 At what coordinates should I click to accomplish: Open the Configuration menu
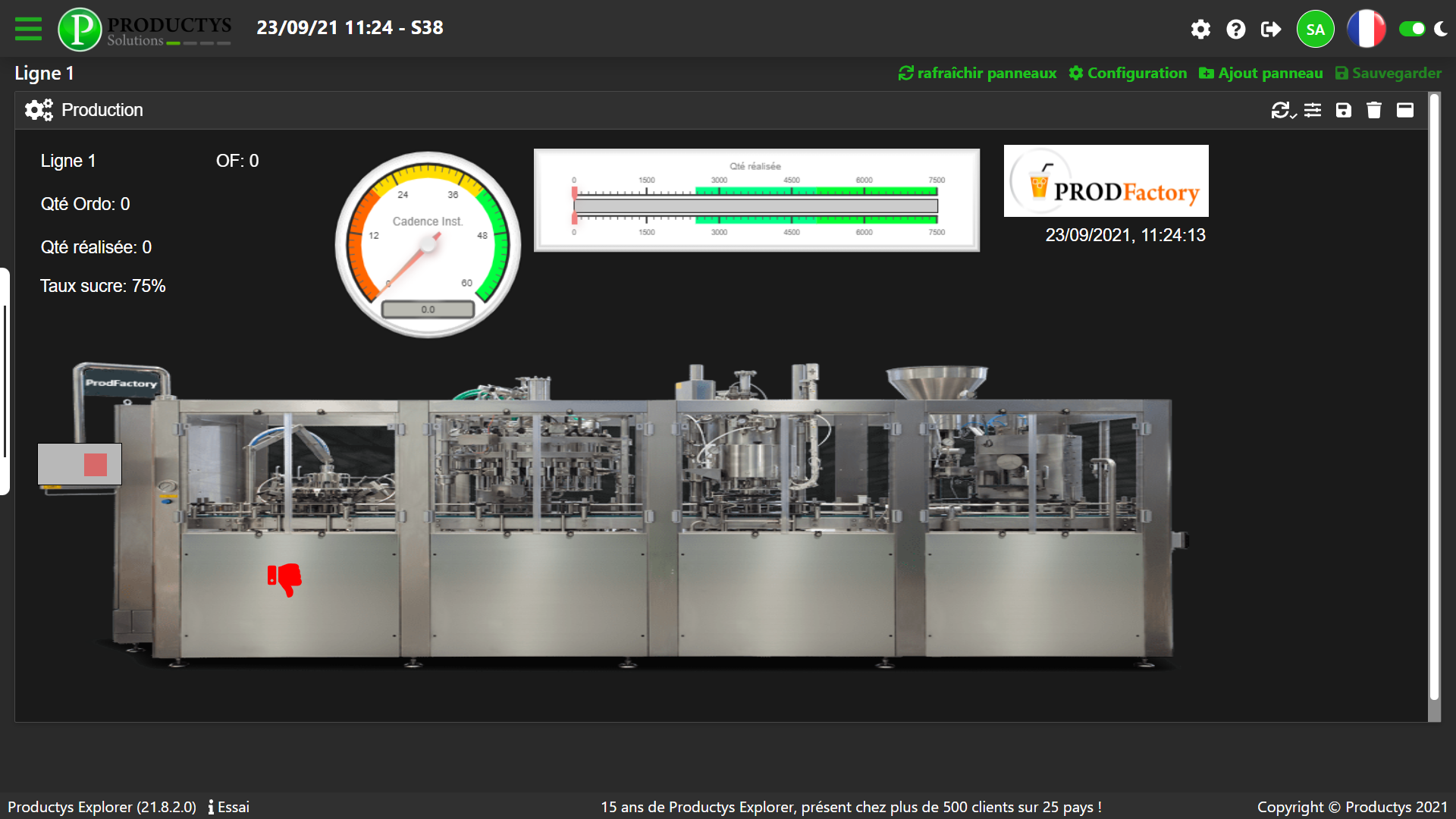(1128, 74)
